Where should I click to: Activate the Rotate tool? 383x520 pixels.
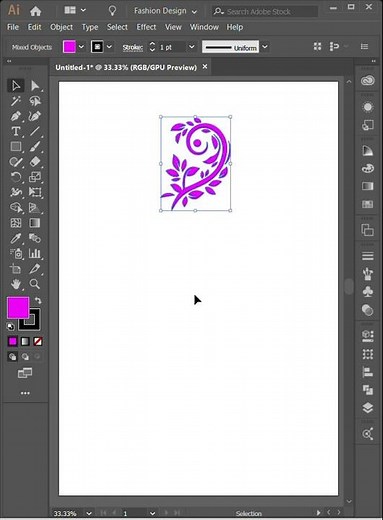click(16, 177)
